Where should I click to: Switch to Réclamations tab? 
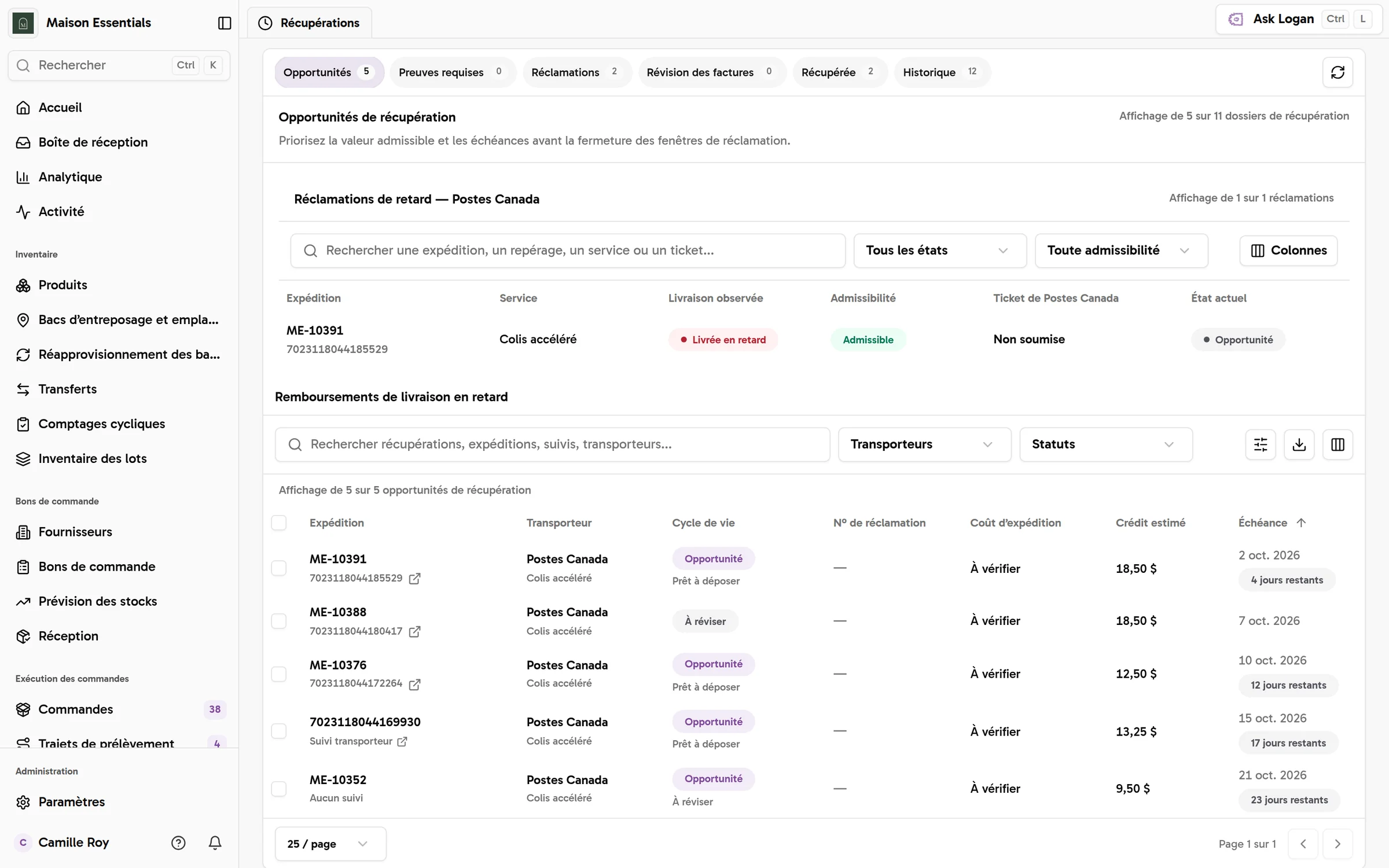(x=576, y=72)
